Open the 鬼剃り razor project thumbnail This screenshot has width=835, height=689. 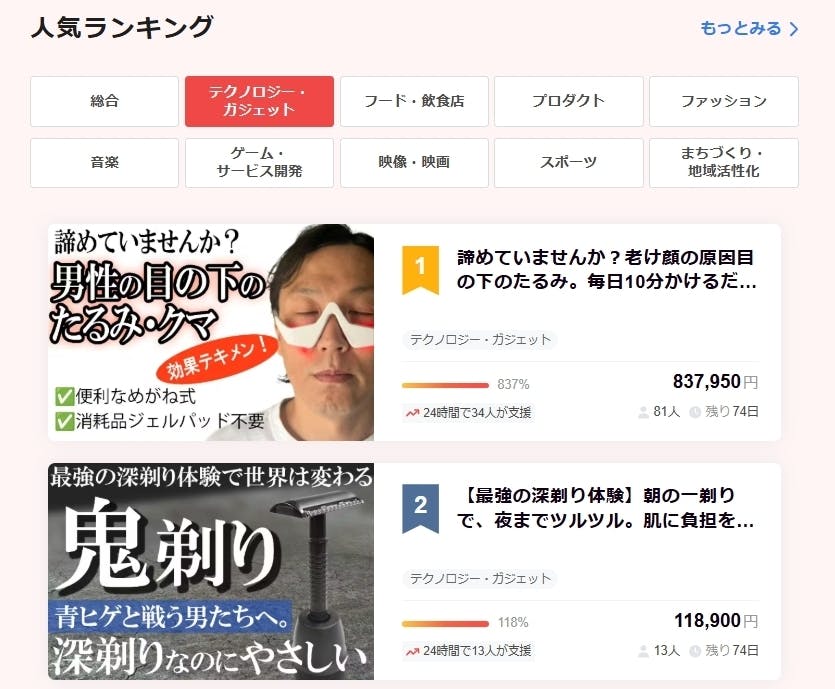coord(211,571)
